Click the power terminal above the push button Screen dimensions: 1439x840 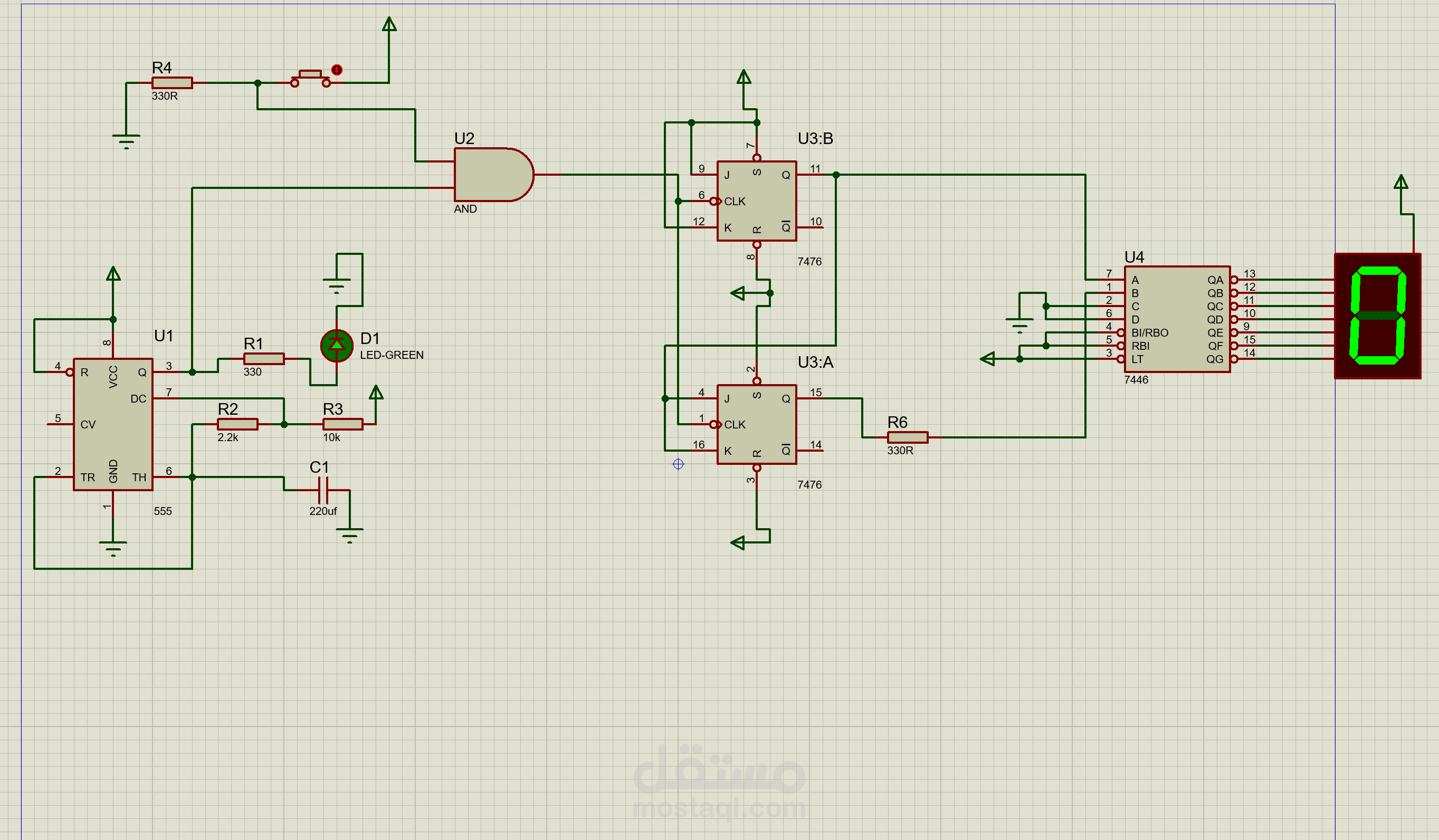pos(389,24)
